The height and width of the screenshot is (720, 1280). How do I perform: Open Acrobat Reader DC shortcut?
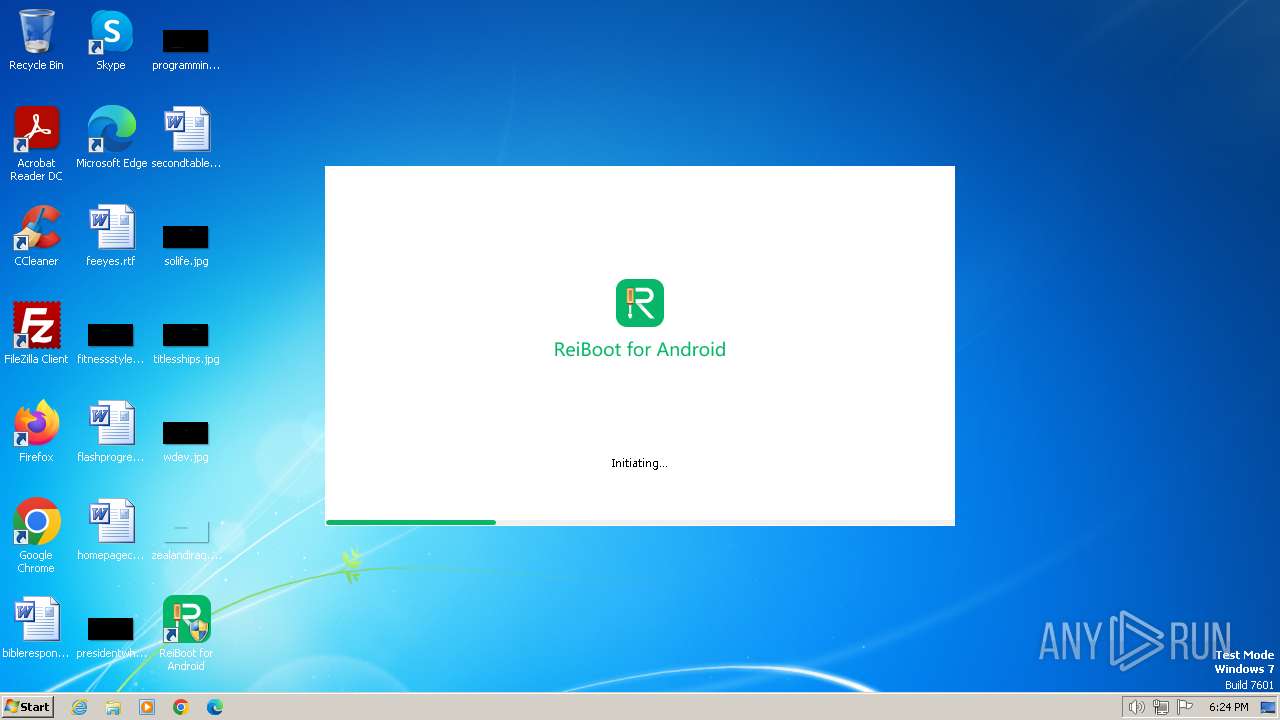click(x=36, y=144)
